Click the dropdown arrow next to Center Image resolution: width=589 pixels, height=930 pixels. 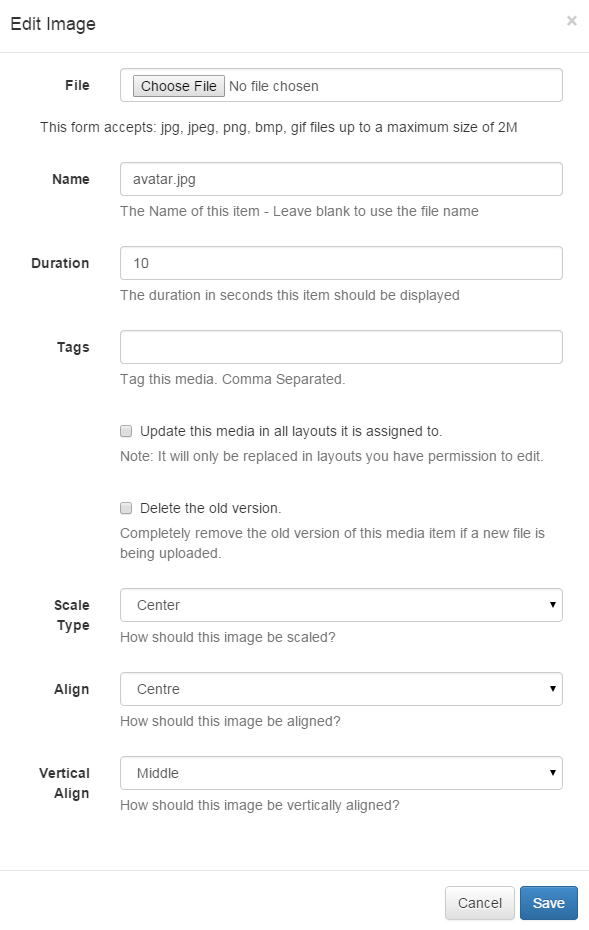coord(551,605)
